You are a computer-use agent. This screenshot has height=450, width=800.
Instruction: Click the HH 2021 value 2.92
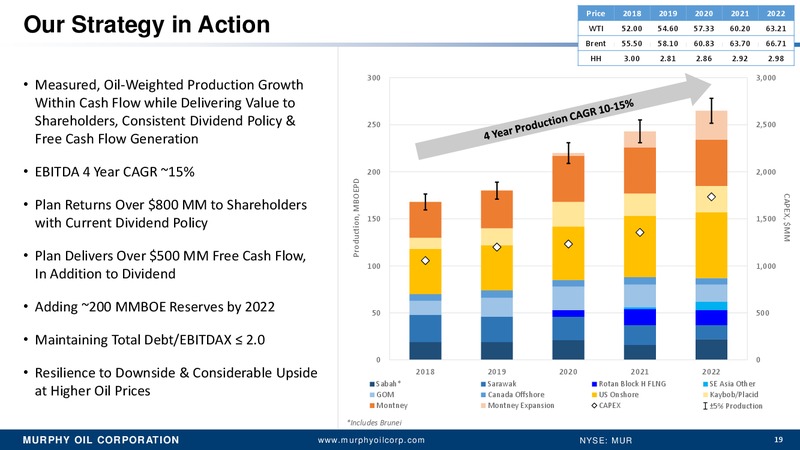pos(739,58)
